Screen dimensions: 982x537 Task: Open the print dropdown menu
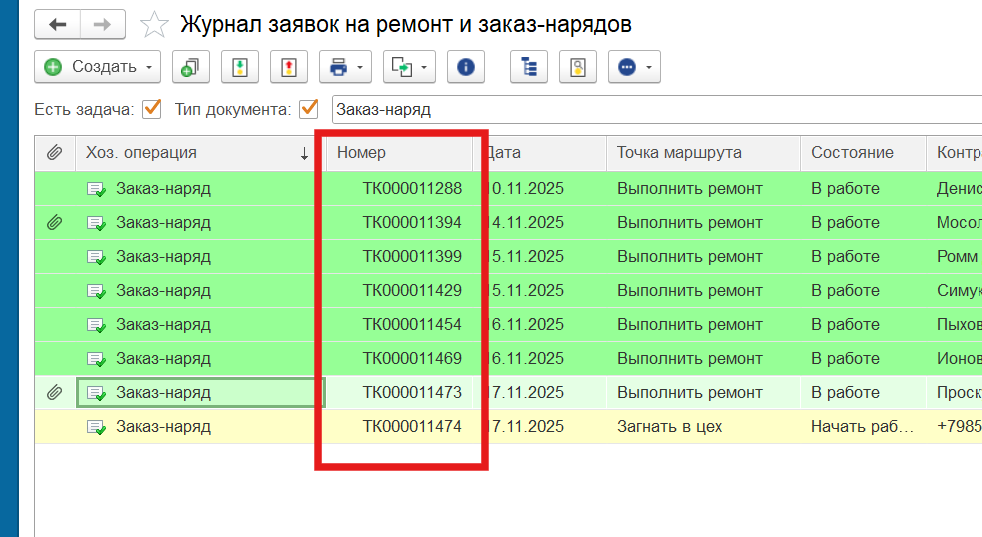tap(345, 67)
